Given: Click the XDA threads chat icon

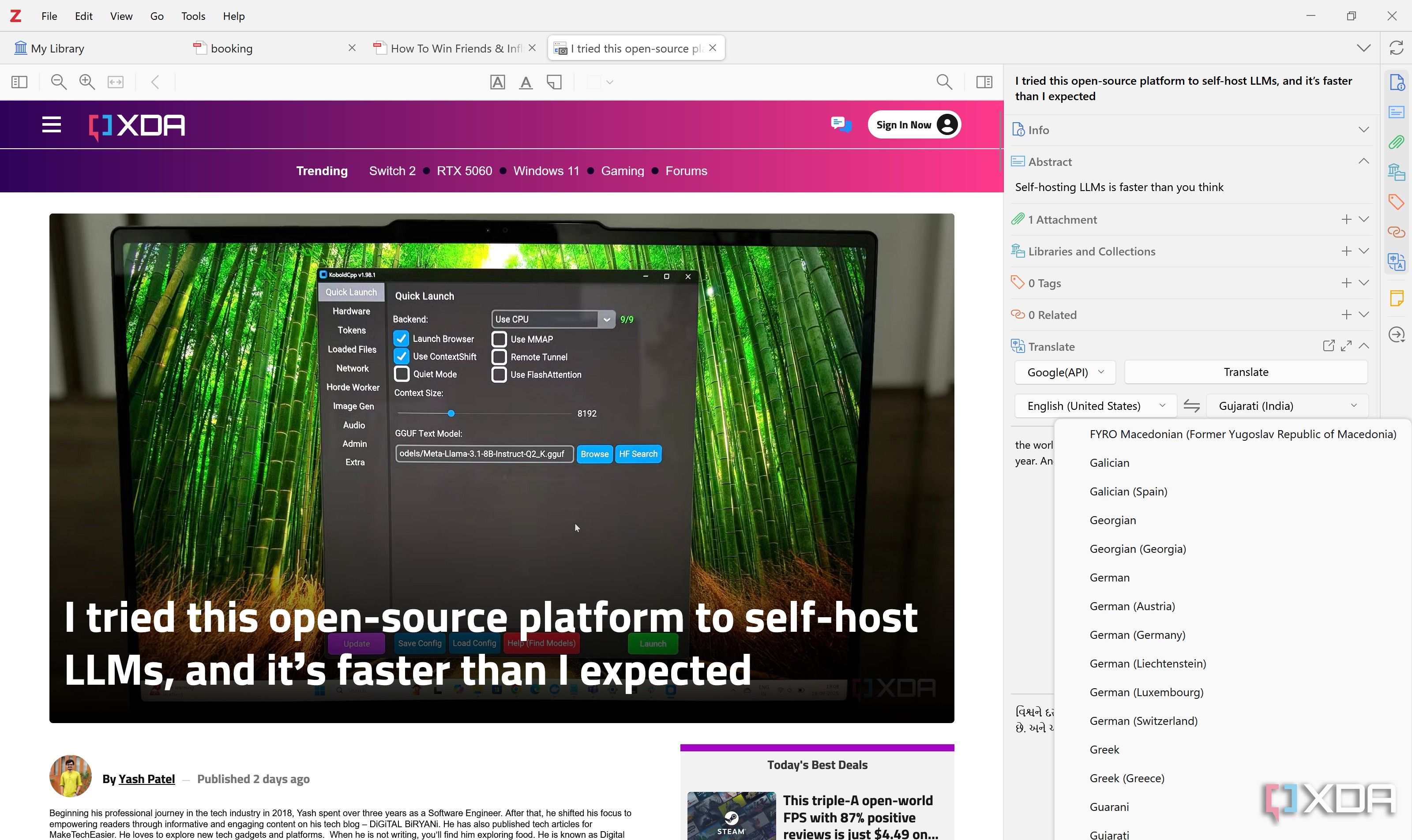Looking at the screenshot, I should (x=841, y=124).
